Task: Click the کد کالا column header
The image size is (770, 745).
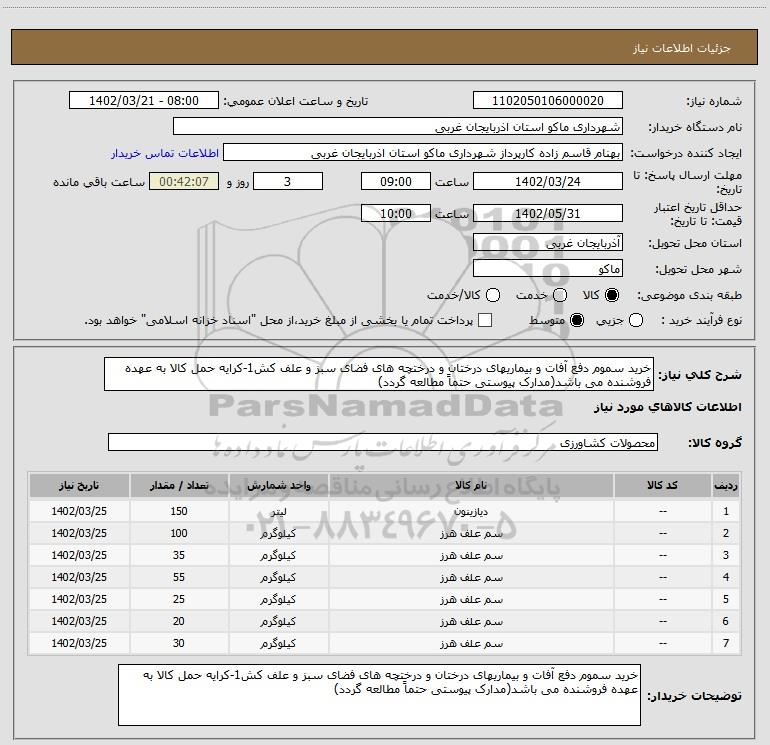Action: tap(662, 486)
